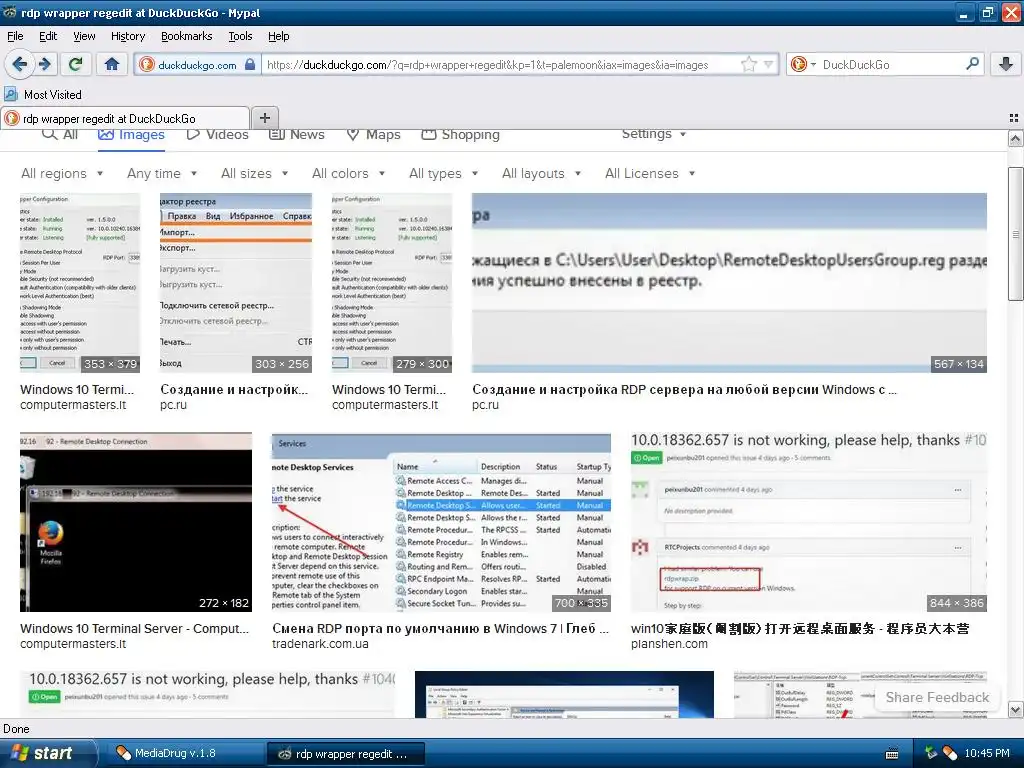
Task: Click the win10 planshen result title
Action: pyautogui.click(x=800, y=628)
